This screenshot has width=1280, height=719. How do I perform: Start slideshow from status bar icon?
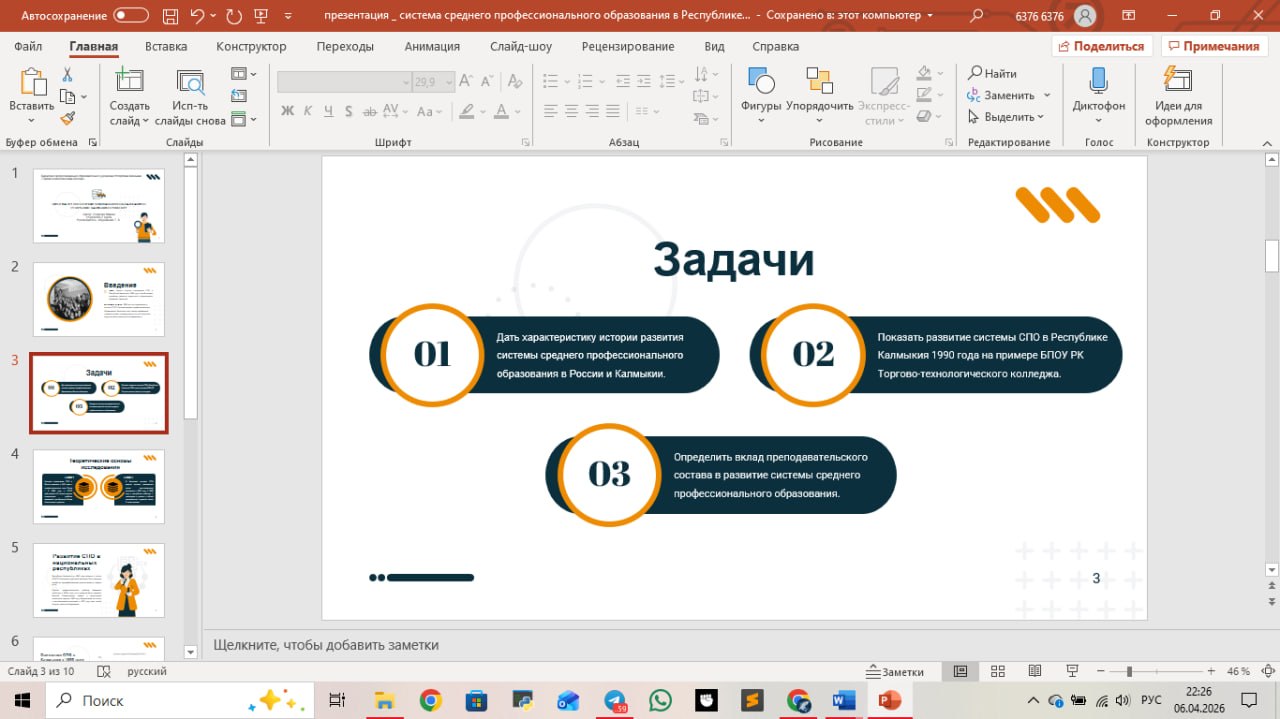[x=1072, y=671]
